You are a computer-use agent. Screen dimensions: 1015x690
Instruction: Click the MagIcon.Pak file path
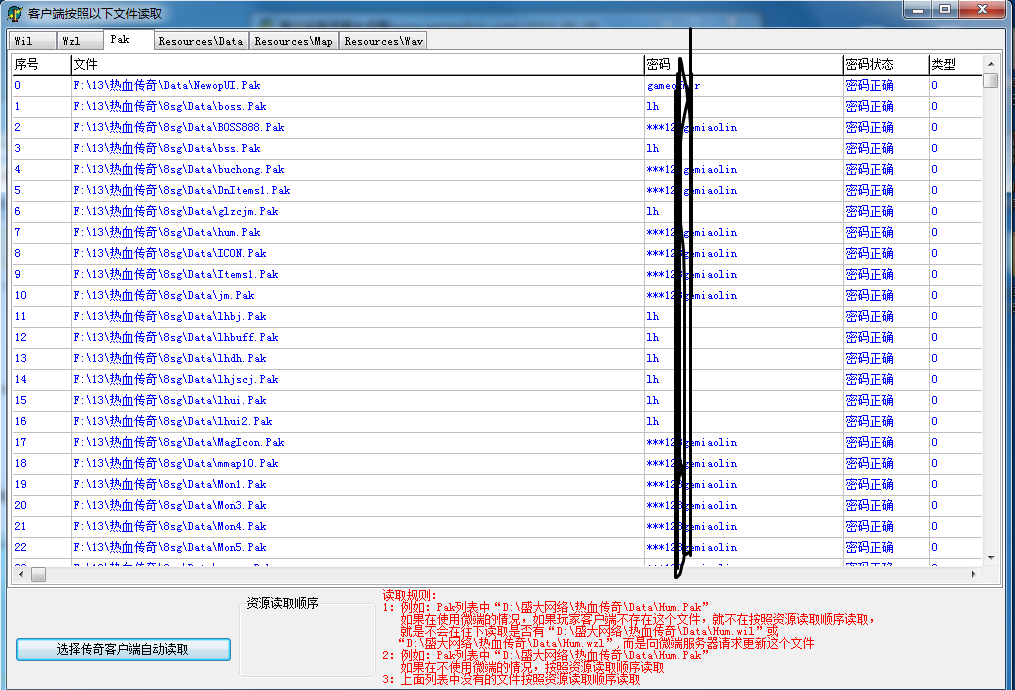click(x=179, y=443)
